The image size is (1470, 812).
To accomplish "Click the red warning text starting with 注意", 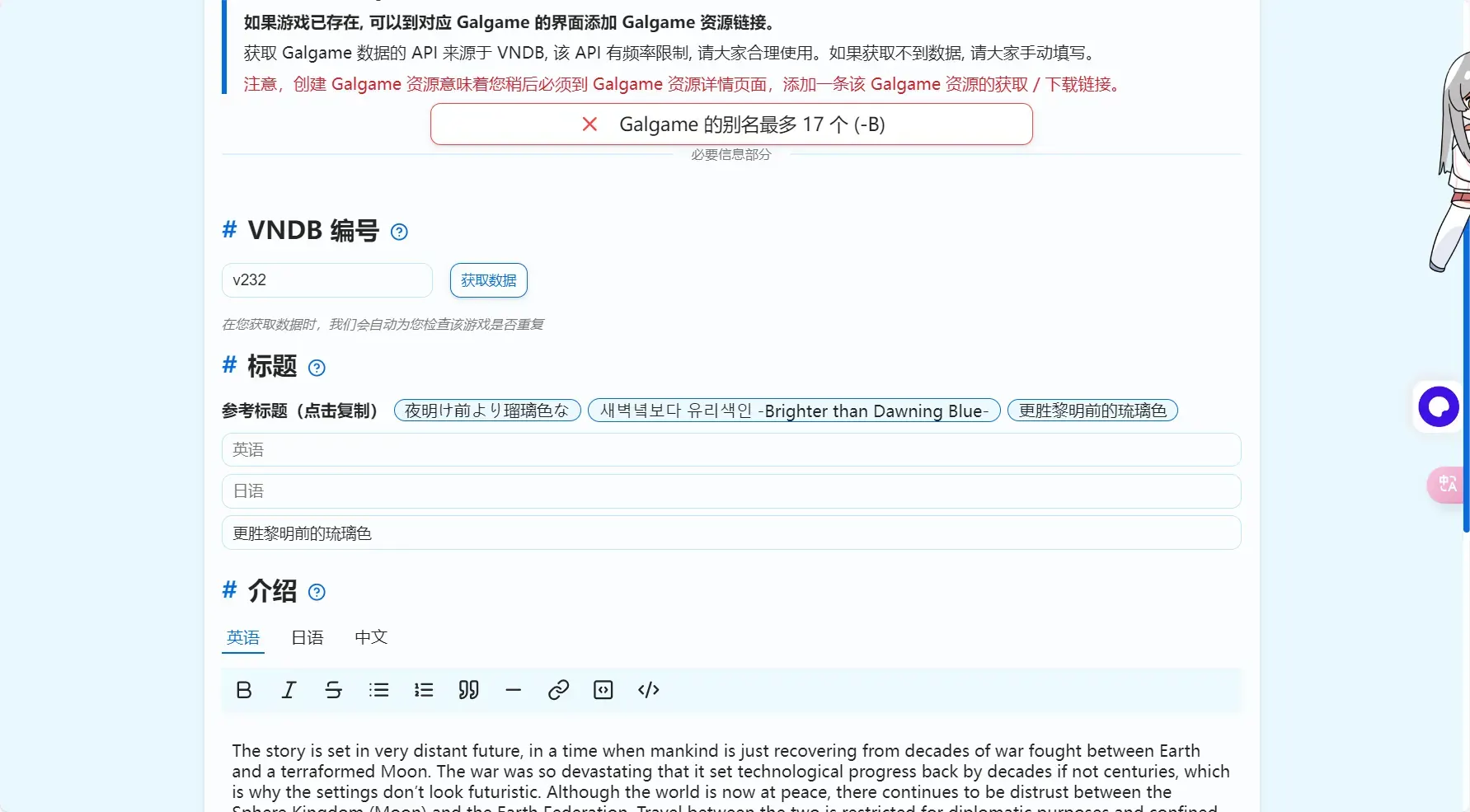I will point(684,84).
